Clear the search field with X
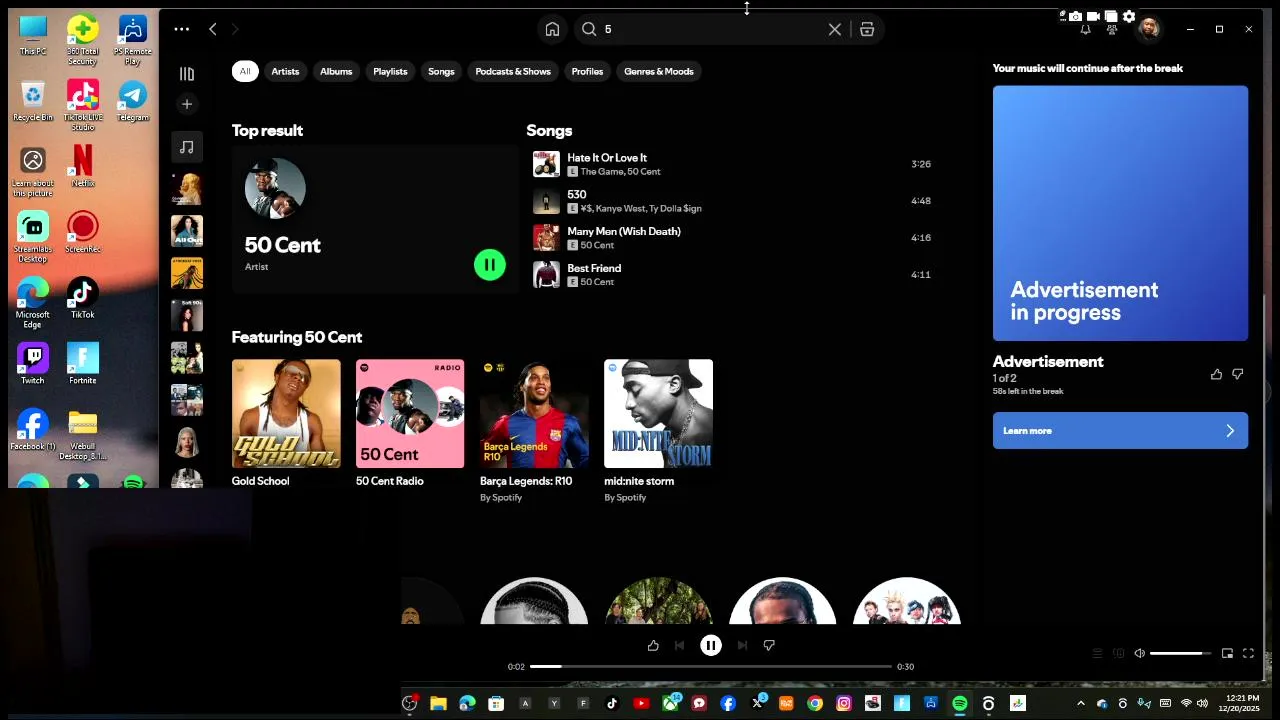 pos(835,29)
